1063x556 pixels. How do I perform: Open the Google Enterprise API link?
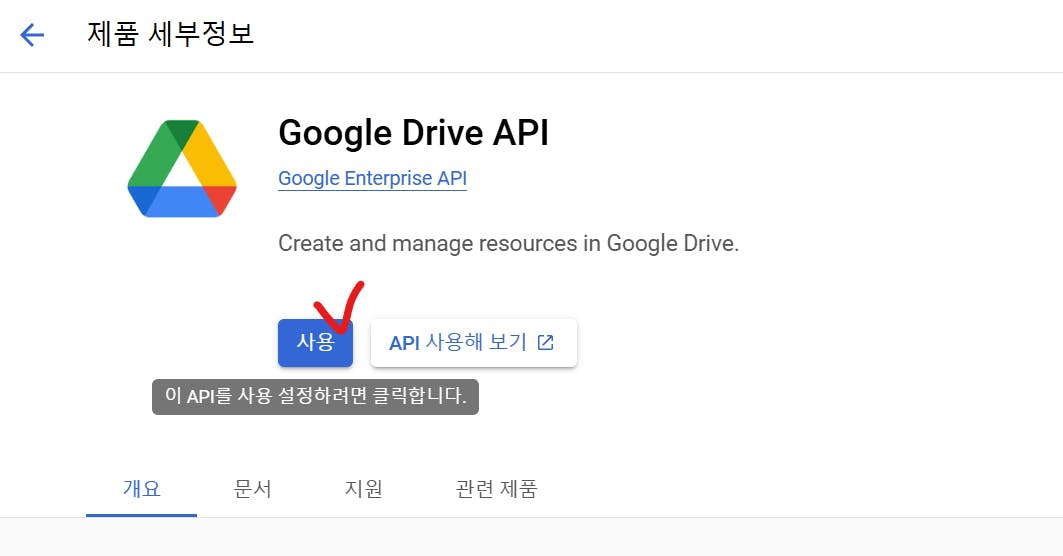(x=372, y=178)
